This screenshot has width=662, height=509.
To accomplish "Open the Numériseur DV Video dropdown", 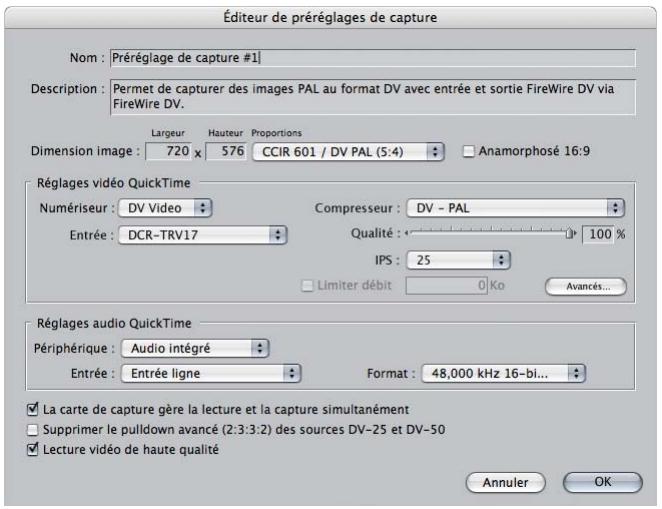I will 165,208.
